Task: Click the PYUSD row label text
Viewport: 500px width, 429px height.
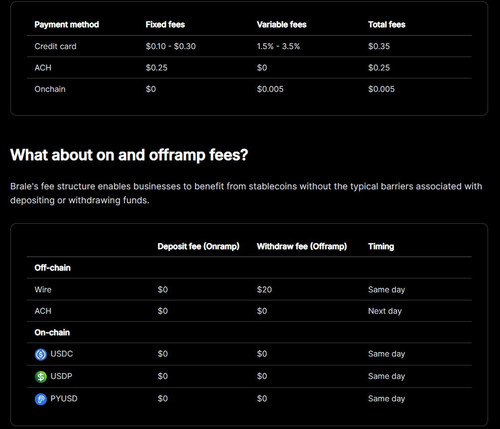Action: [64, 398]
